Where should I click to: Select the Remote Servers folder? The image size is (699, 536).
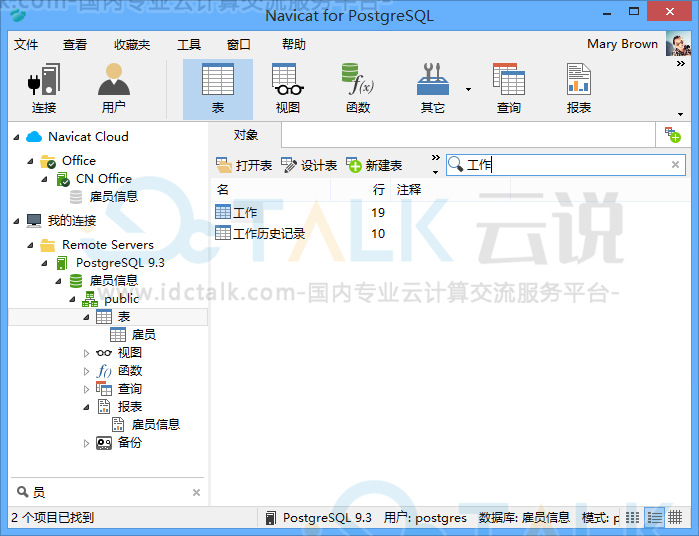click(107, 245)
